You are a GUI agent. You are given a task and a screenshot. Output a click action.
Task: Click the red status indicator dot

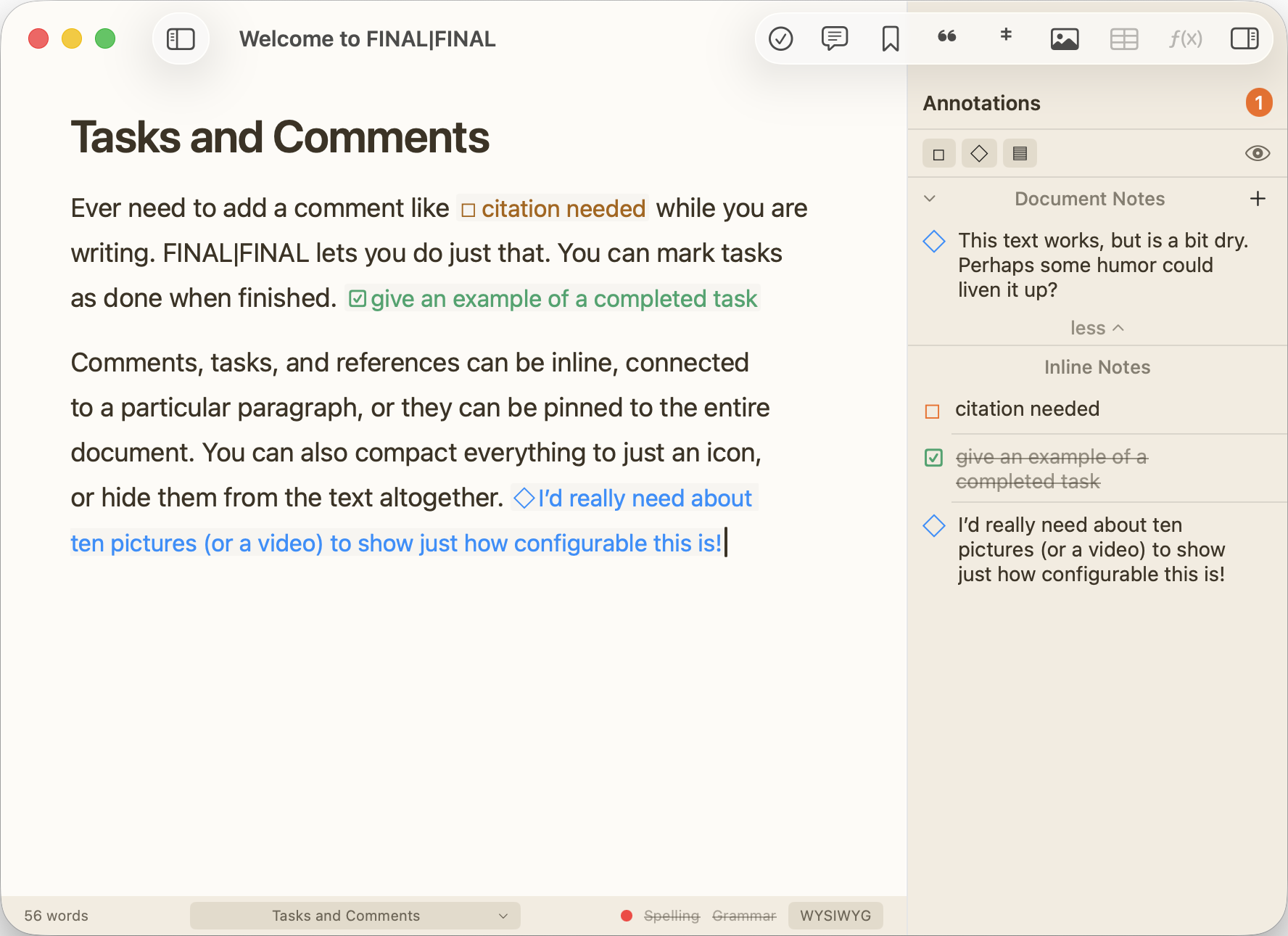click(x=627, y=916)
